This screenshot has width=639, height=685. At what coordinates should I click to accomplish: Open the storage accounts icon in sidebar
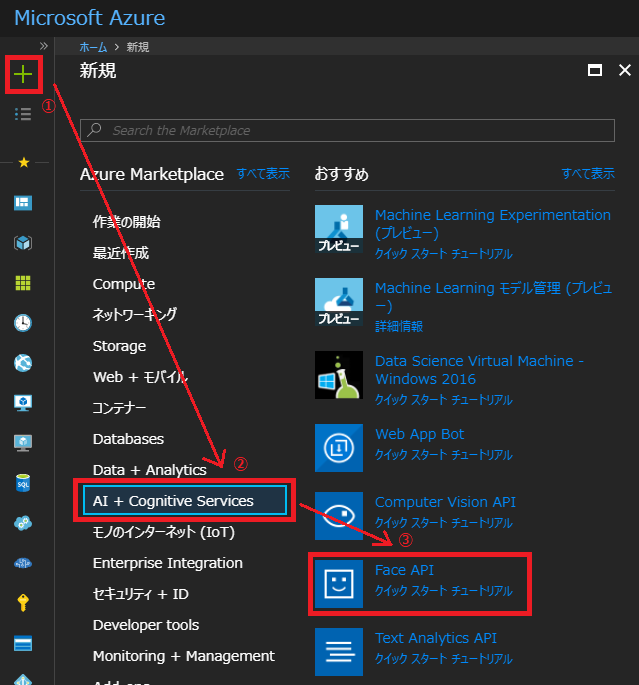coord(23,643)
